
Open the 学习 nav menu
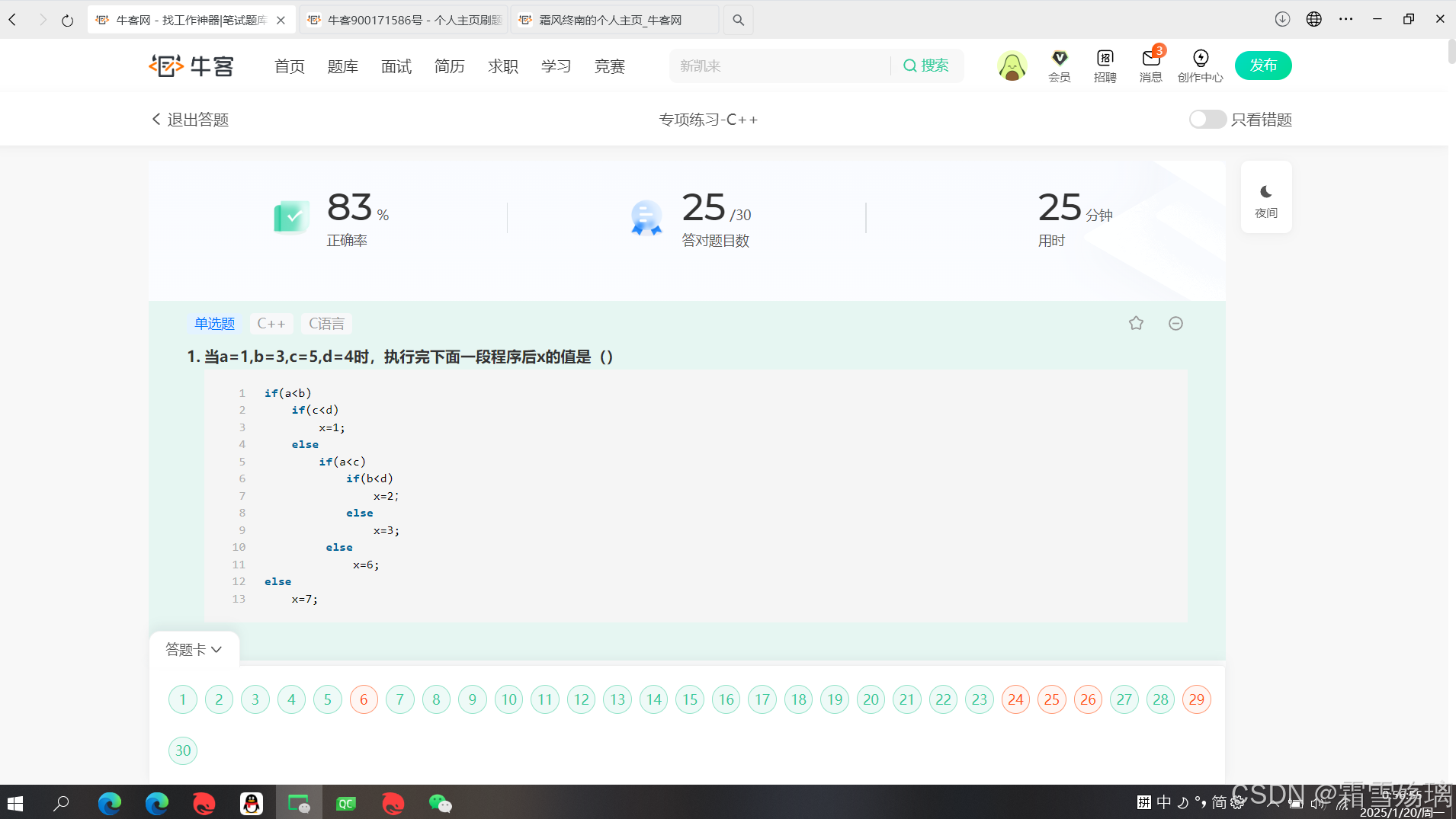coord(556,66)
